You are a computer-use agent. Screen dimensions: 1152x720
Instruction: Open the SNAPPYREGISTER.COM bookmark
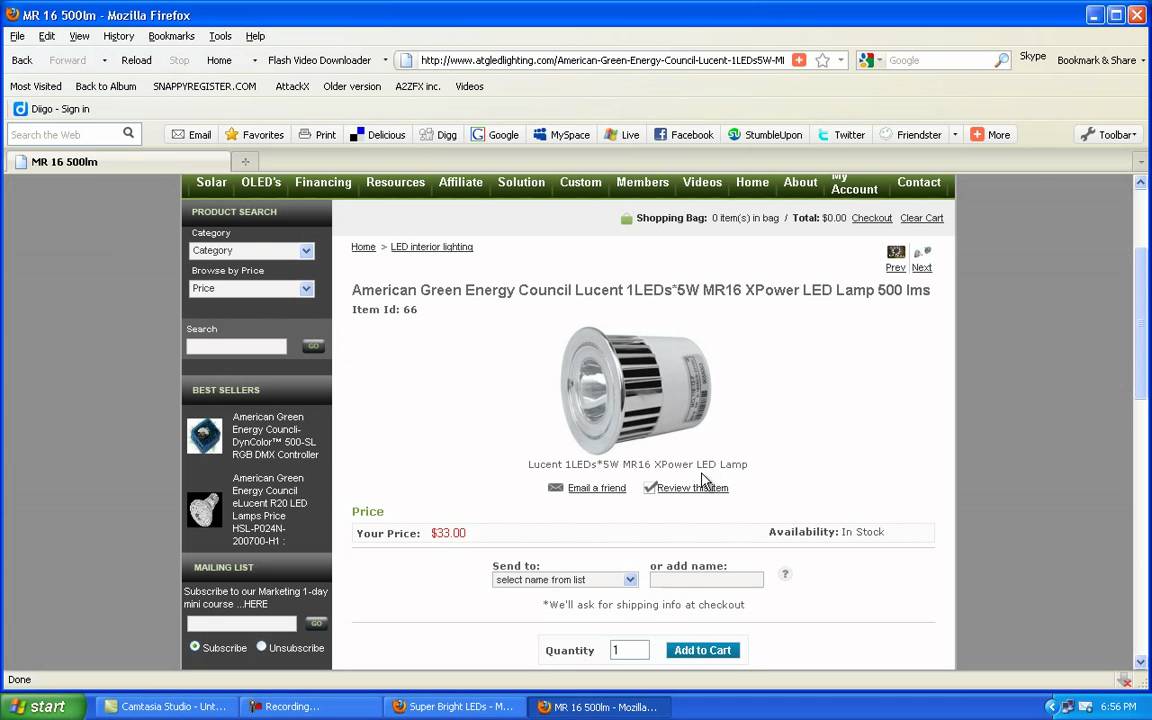pyautogui.click(x=204, y=86)
